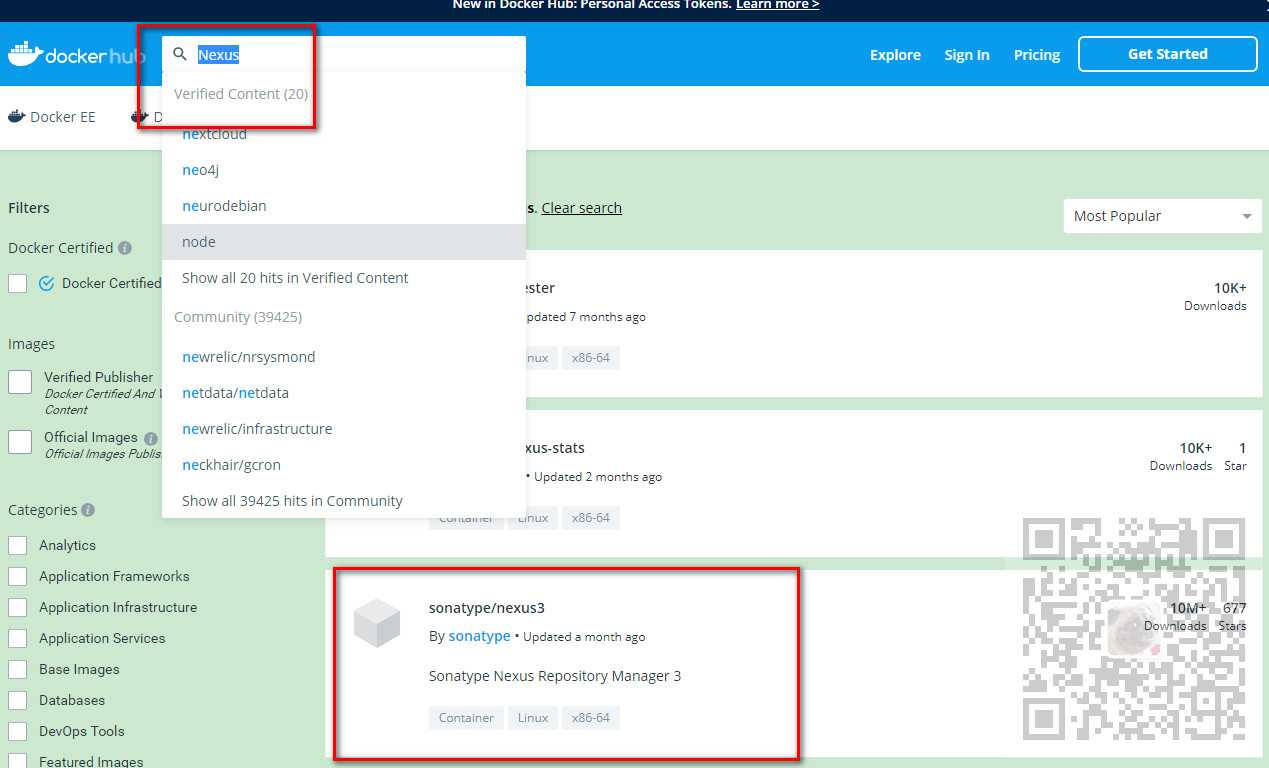The height and width of the screenshot is (768, 1269).
Task: Click info icon beside Official Images
Action: tap(150, 438)
